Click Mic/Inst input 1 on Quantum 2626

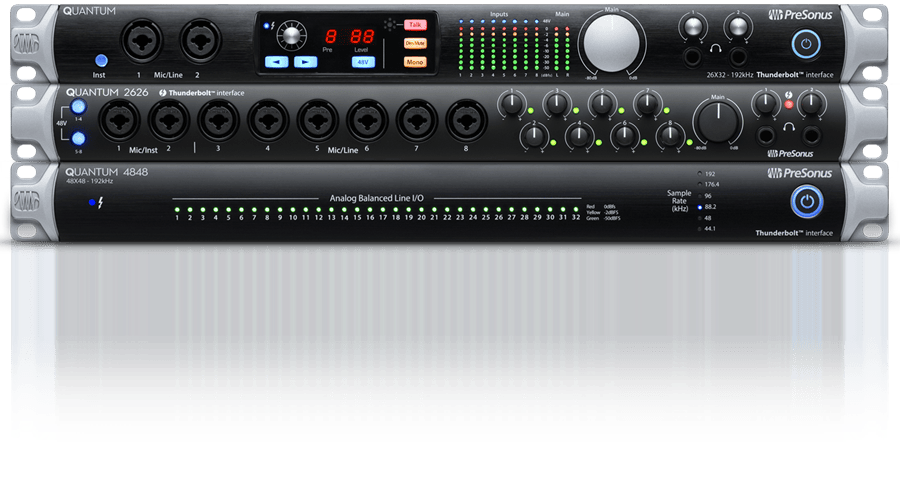[x=119, y=121]
